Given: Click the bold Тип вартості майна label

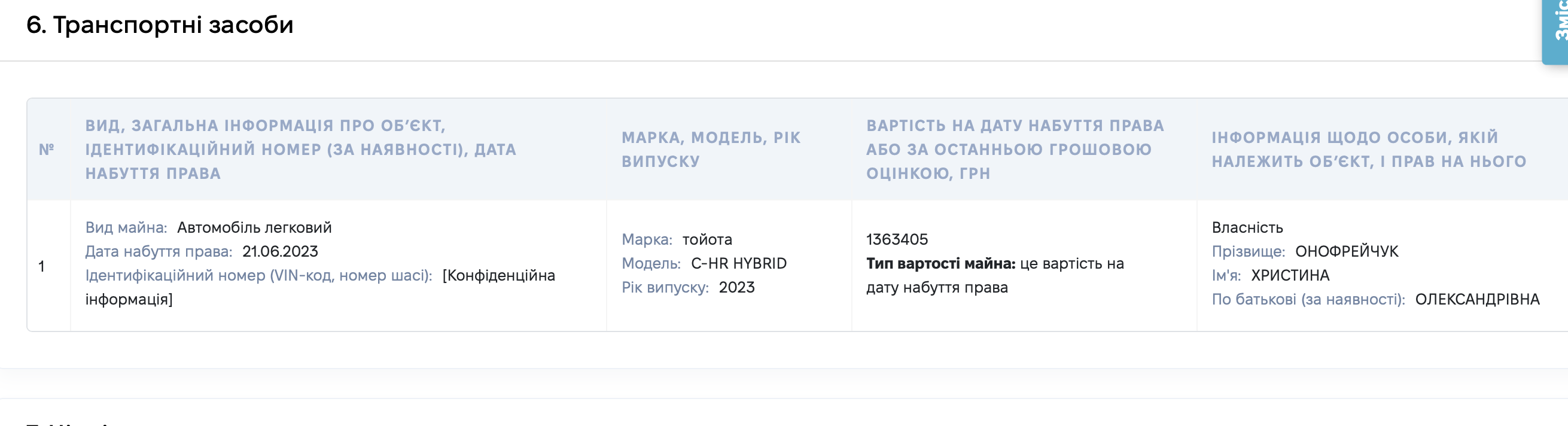Looking at the screenshot, I should (941, 263).
